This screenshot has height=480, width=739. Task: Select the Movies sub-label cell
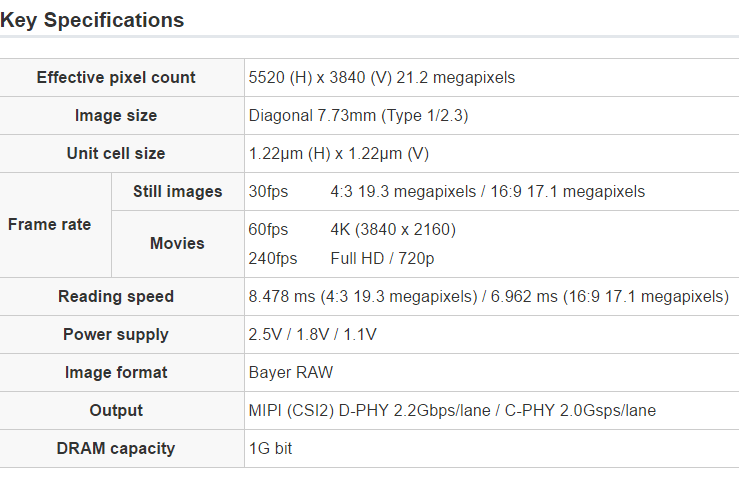click(177, 243)
